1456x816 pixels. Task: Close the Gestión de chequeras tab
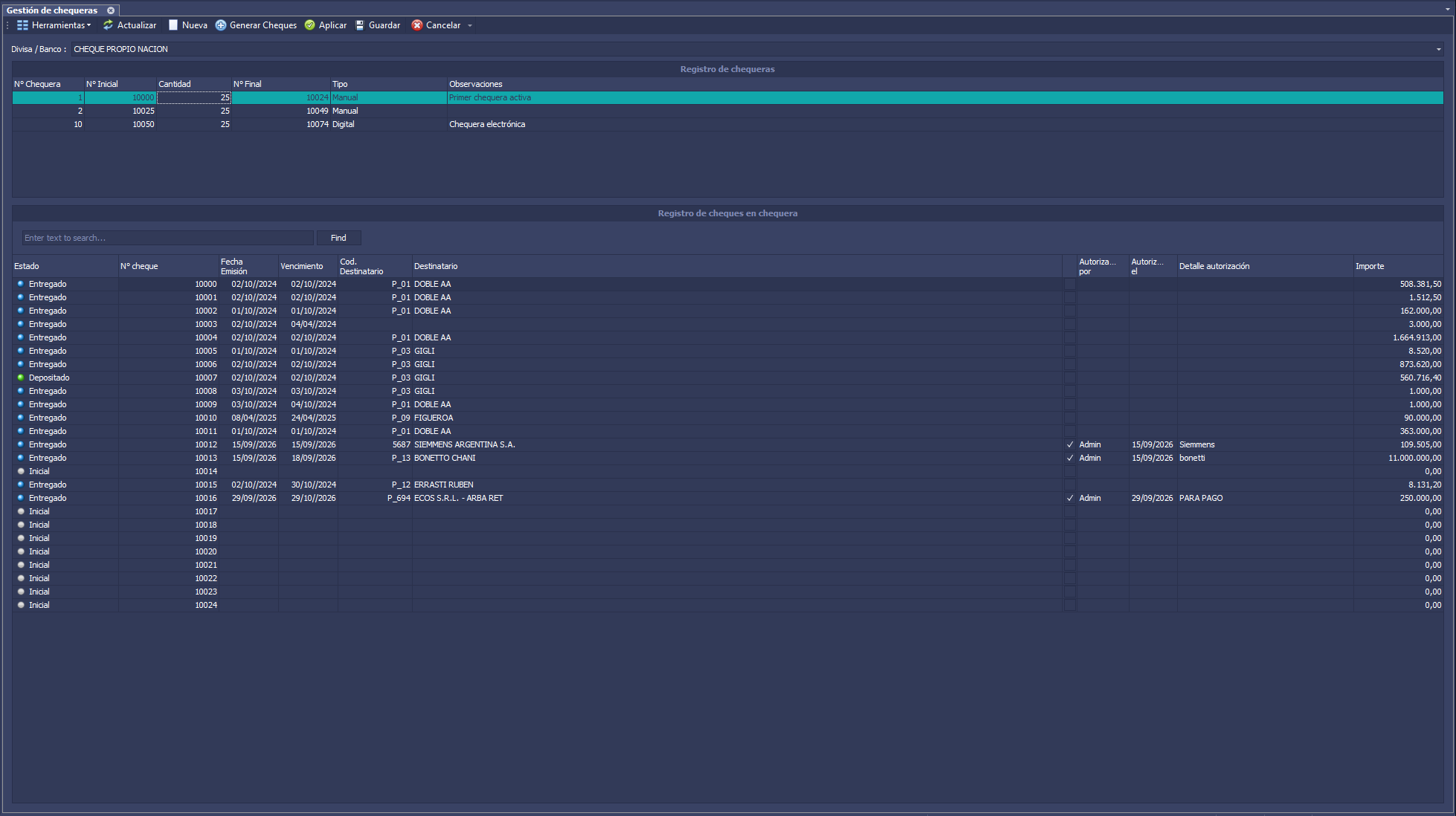tap(111, 10)
